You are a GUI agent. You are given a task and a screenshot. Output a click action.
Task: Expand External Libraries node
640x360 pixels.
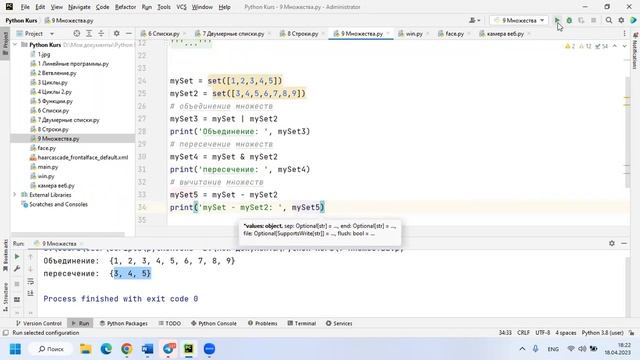15,195
